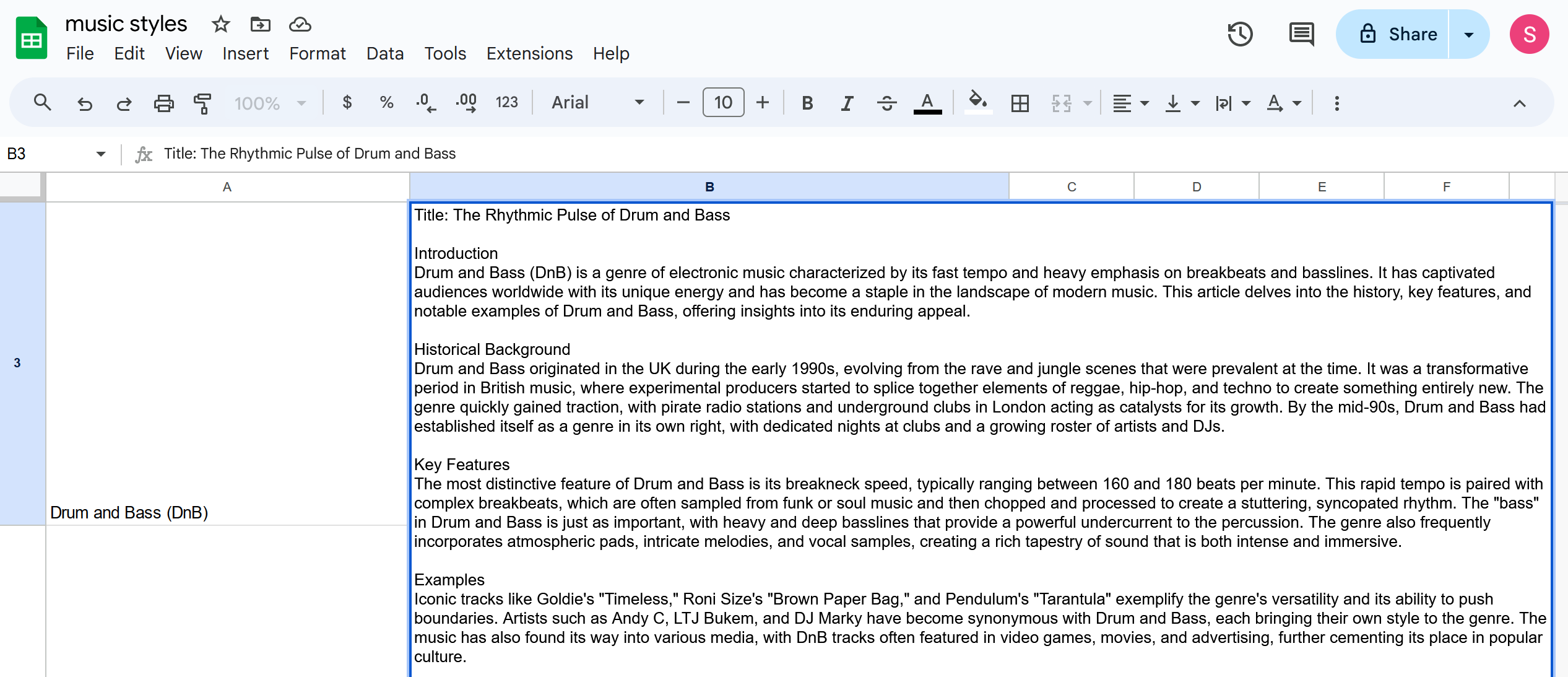Open the borders tool

[1020, 103]
